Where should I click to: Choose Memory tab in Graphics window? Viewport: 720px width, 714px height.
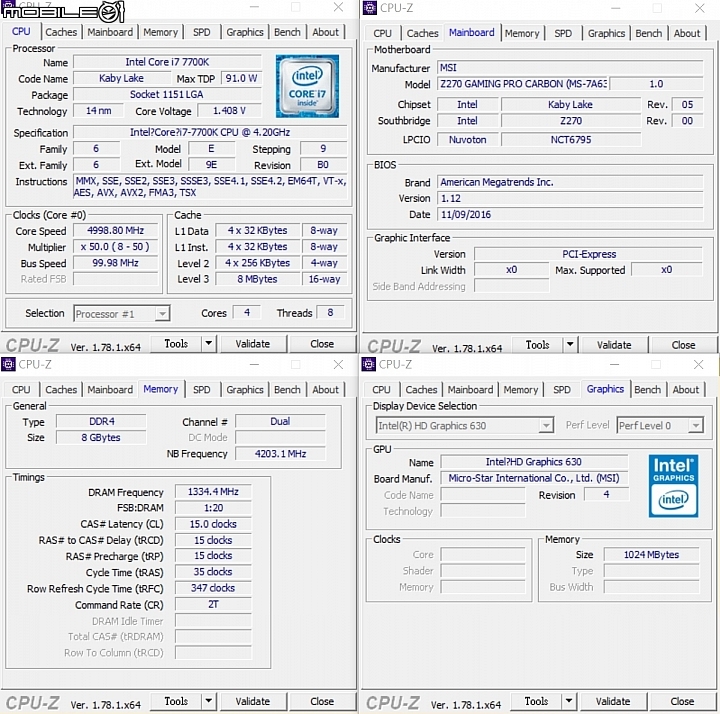pyautogui.click(x=521, y=390)
